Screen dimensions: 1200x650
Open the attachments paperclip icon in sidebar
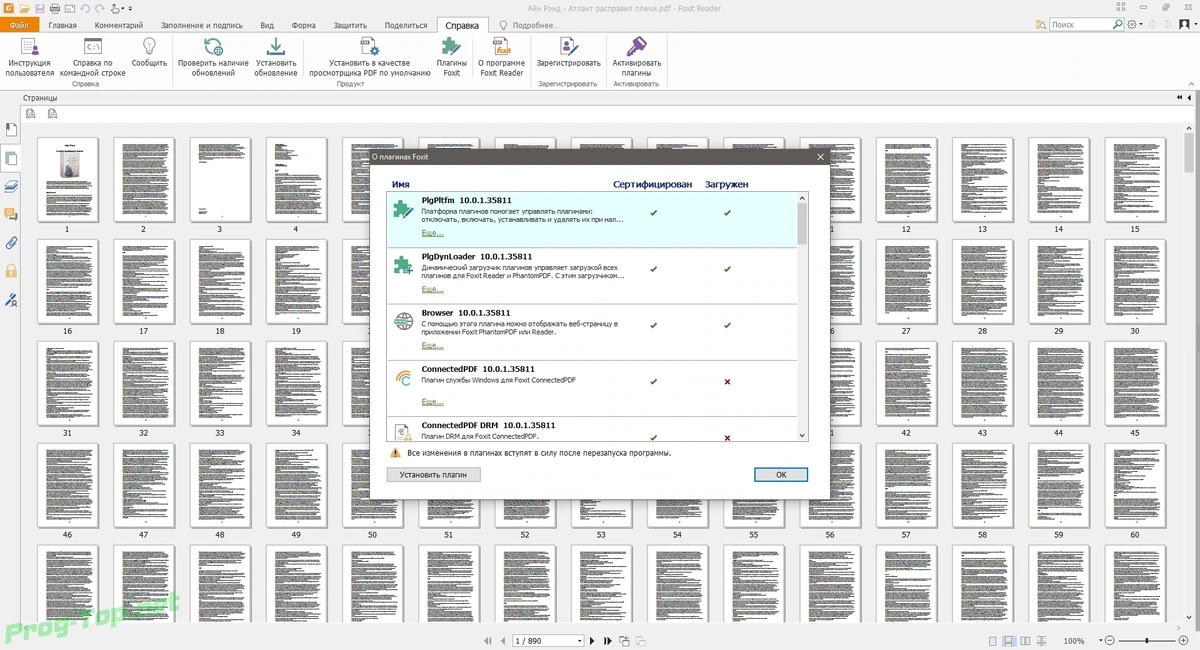coord(11,242)
